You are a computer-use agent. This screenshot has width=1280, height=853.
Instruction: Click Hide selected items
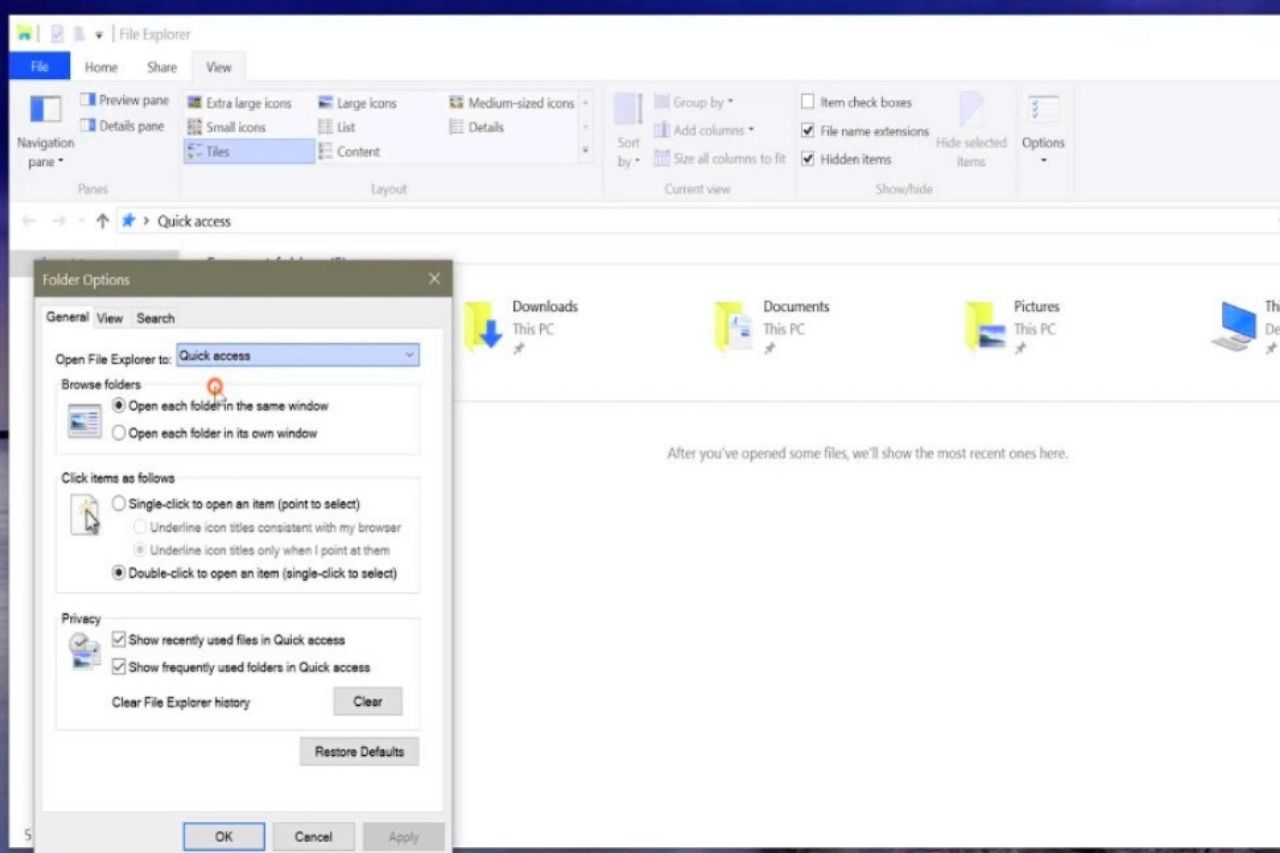click(x=970, y=130)
